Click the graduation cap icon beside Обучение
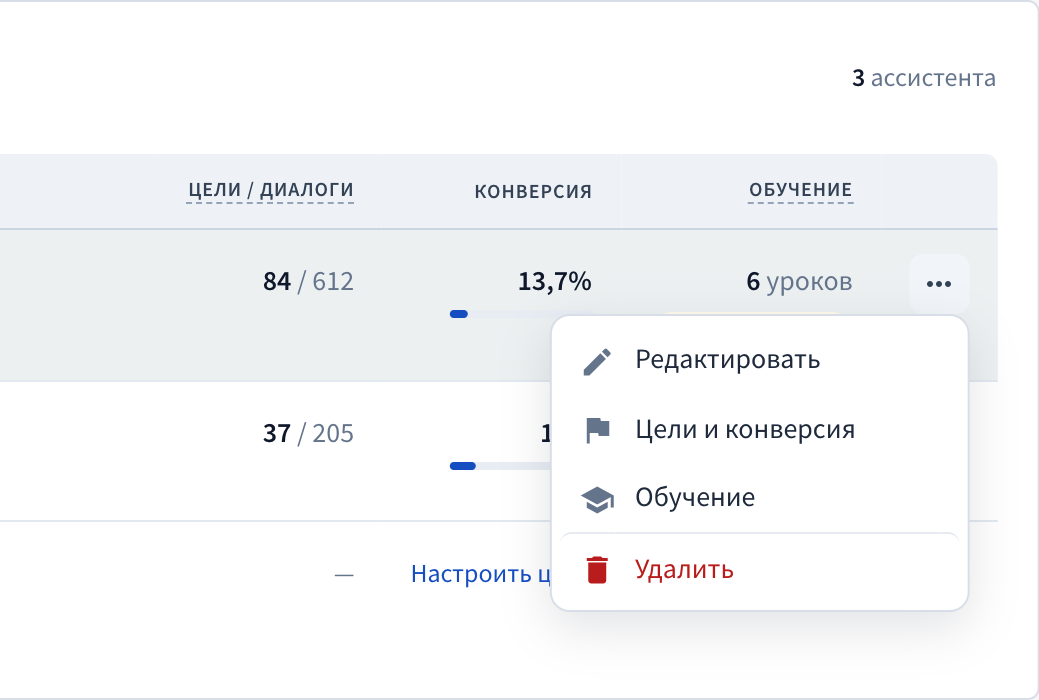The width and height of the screenshot is (1039, 700). [597, 500]
